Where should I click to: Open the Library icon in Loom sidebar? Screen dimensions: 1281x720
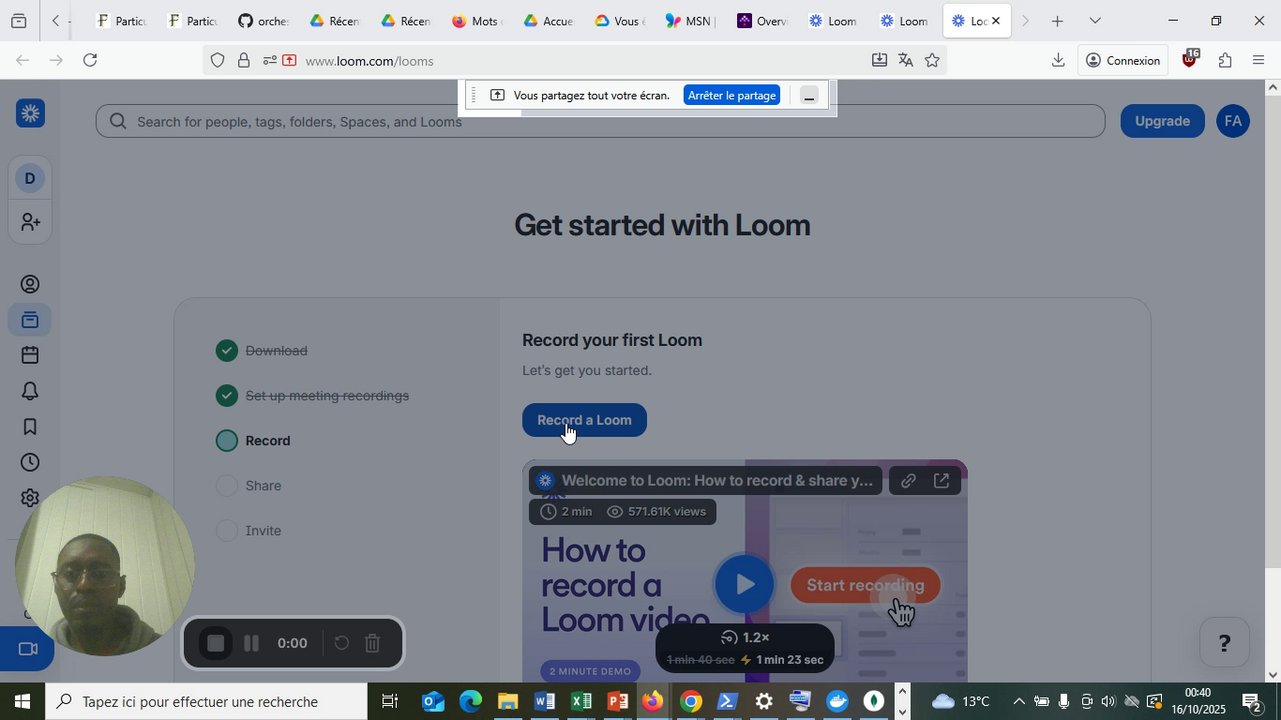(30, 320)
